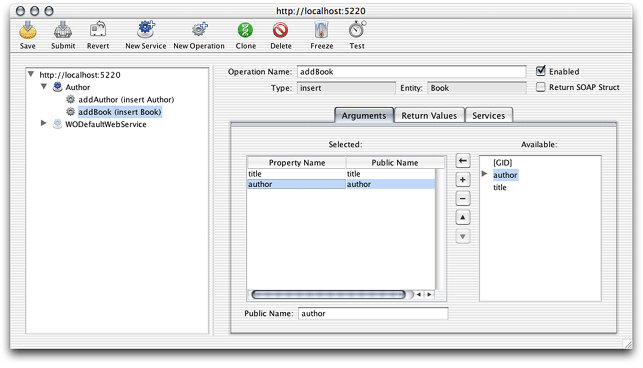Click the Property Name column header

[296, 163]
